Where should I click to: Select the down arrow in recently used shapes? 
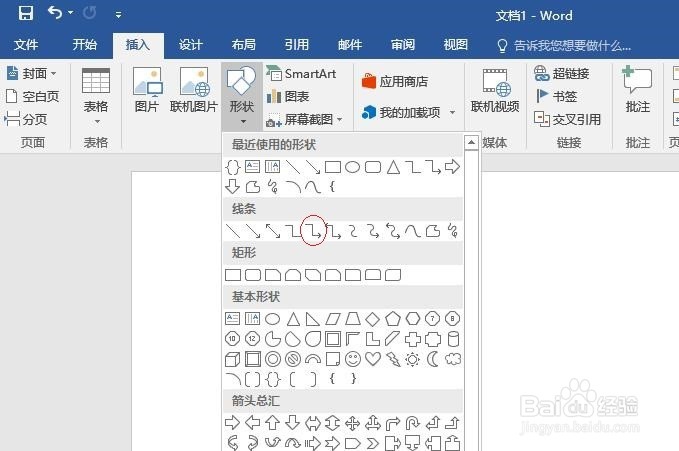point(233,187)
